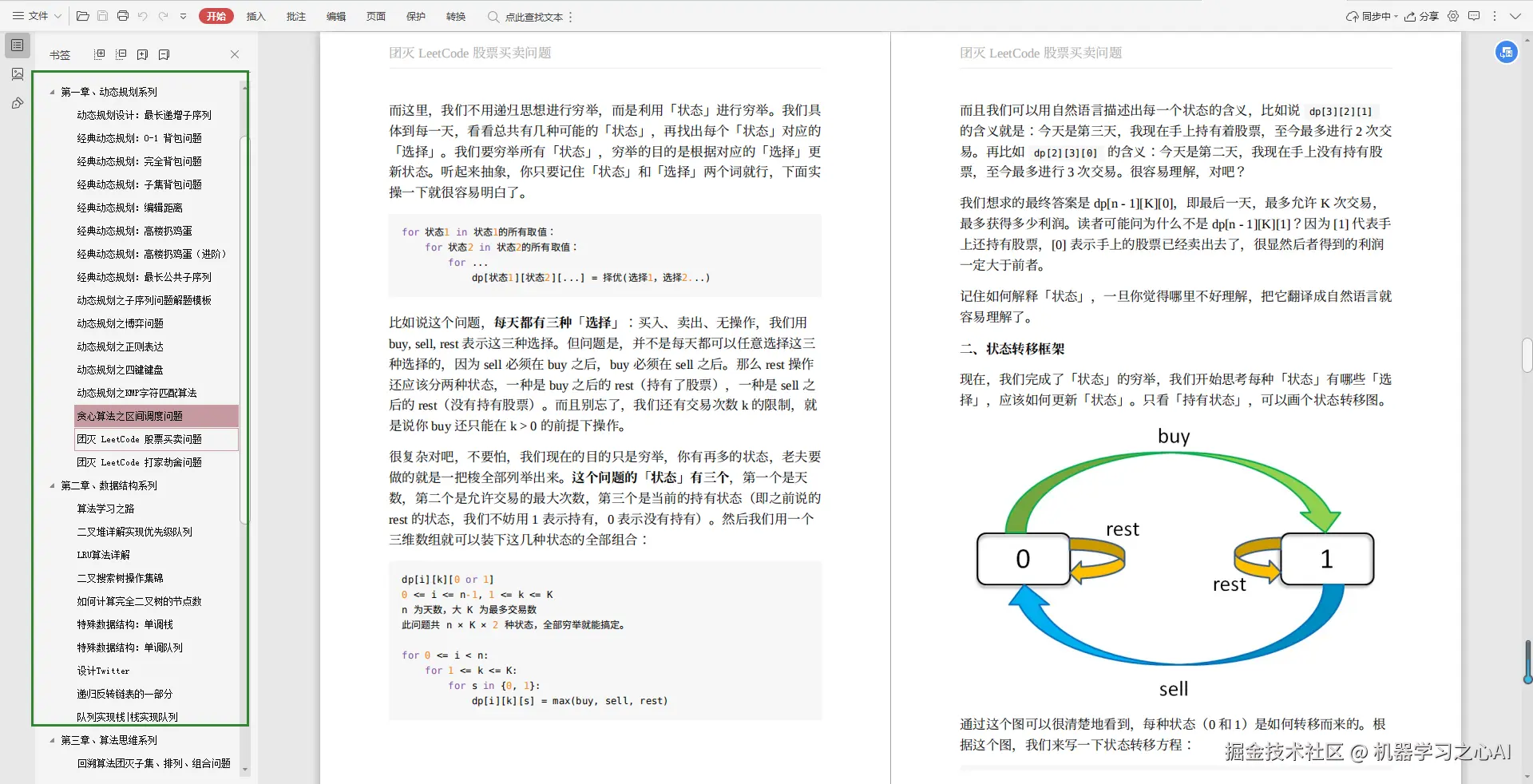Open more search options beside the search box
Image resolution: width=1533 pixels, height=784 pixels.
point(570,17)
